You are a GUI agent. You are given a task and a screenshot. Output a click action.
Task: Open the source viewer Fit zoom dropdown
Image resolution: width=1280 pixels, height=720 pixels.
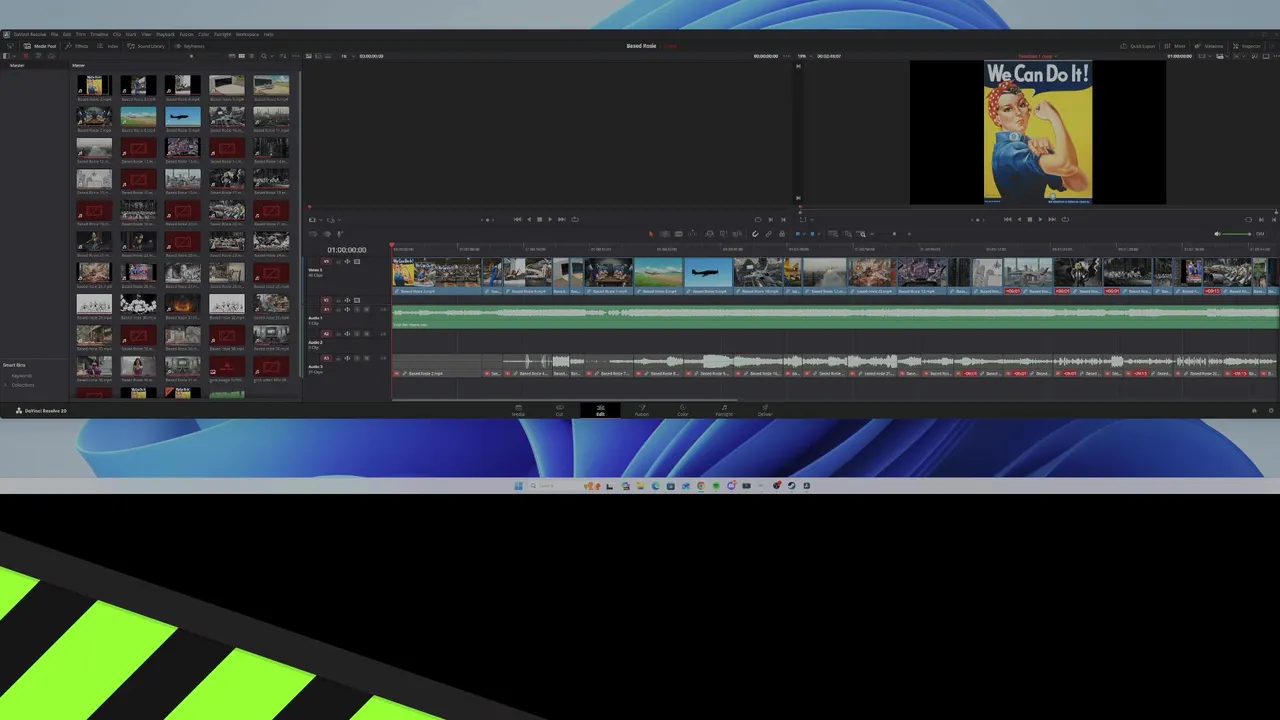347,56
